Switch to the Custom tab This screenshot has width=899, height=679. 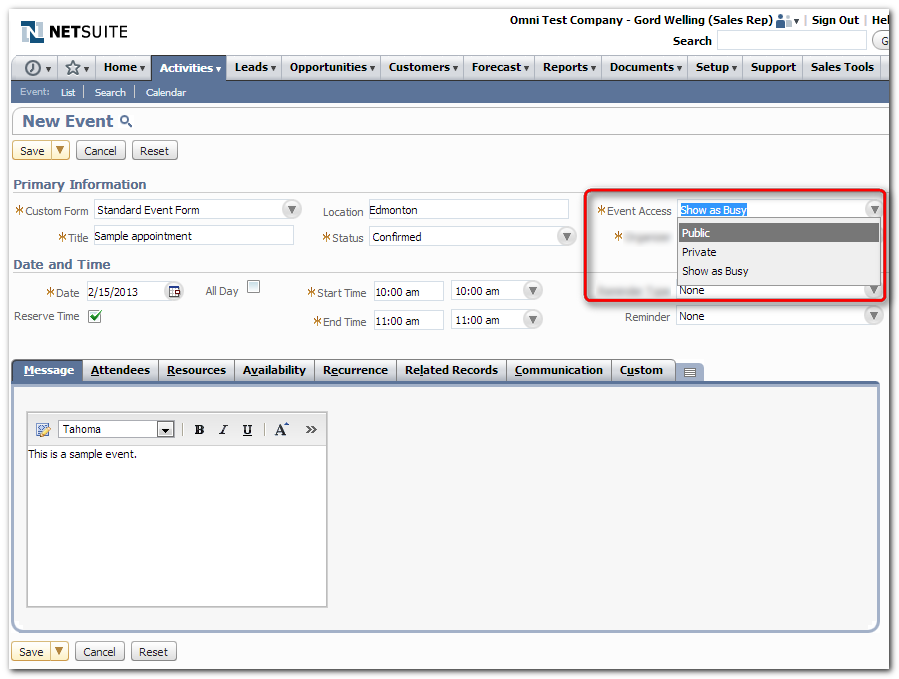pos(641,370)
